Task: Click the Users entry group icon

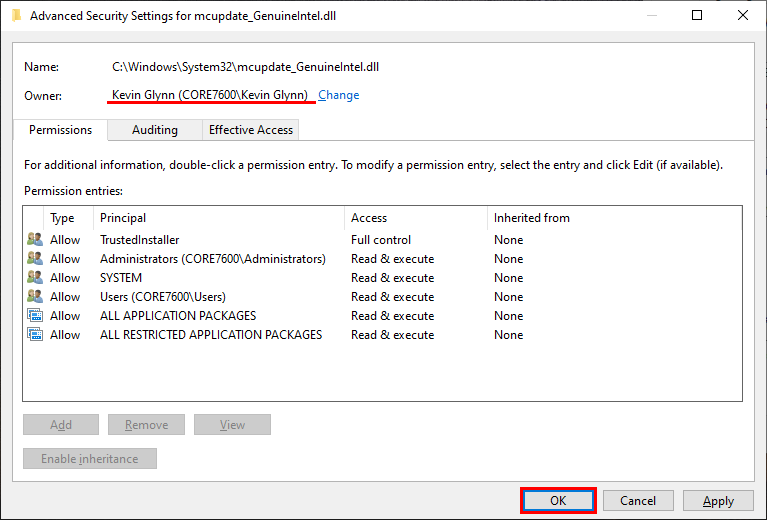Action: pos(35,297)
